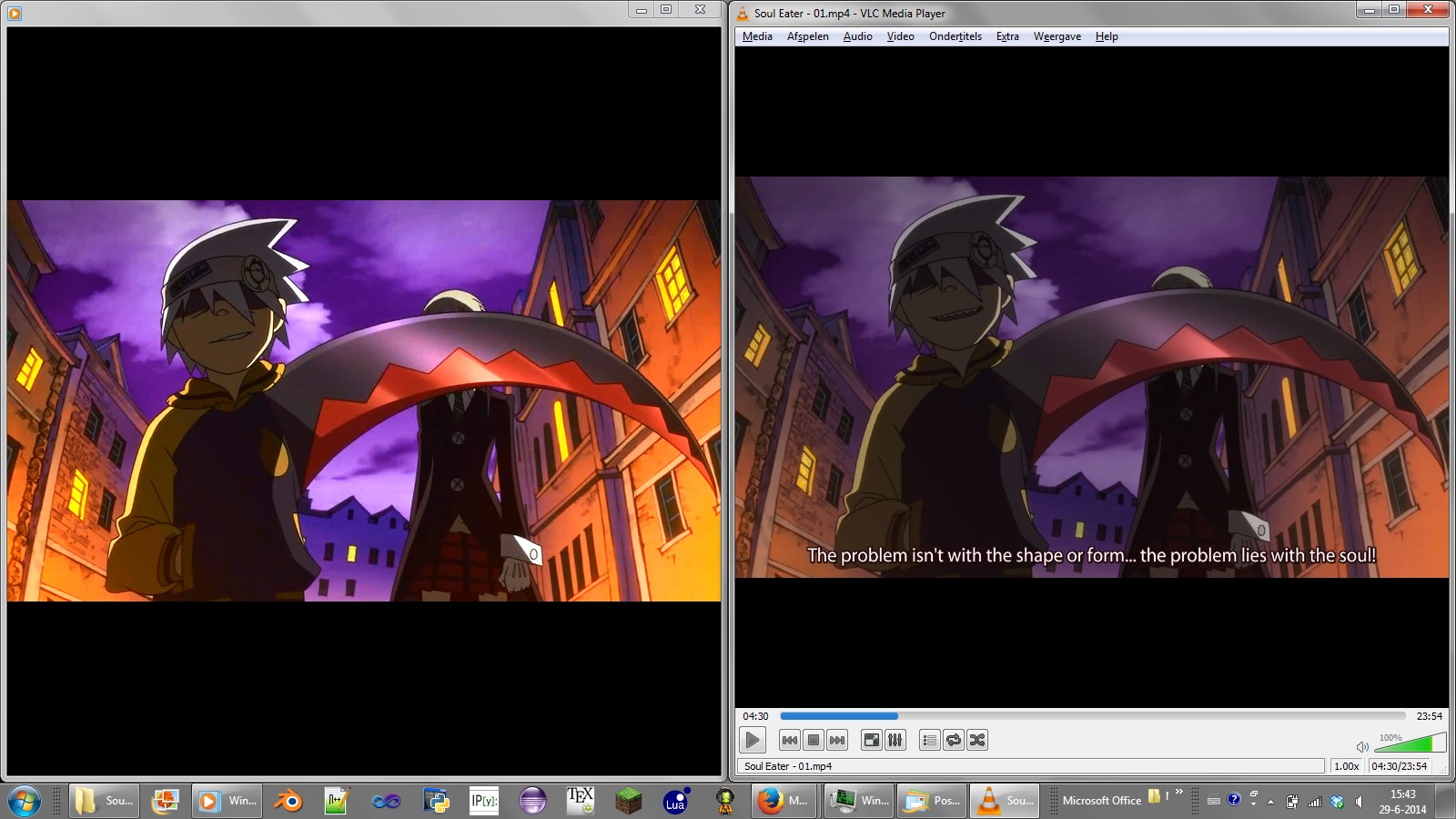The image size is (1456, 819).
Task: Open the Audio menu
Action: point(858,36)
